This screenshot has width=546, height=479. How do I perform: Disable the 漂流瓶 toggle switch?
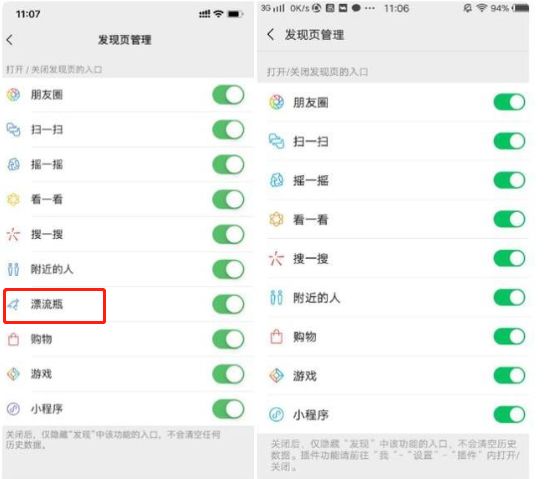coord(228,304)
